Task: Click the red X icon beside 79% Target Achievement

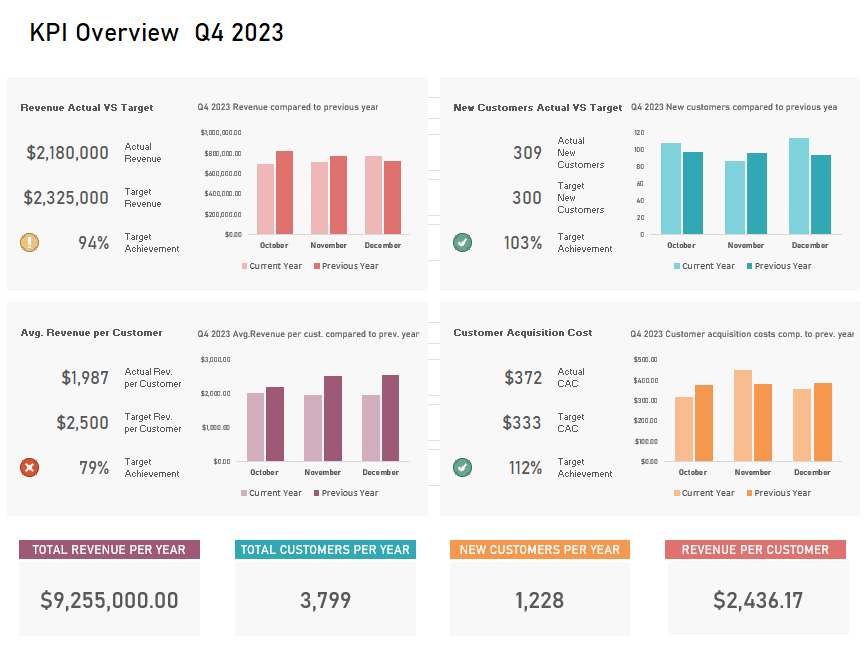Action: [x=29, y=466]
